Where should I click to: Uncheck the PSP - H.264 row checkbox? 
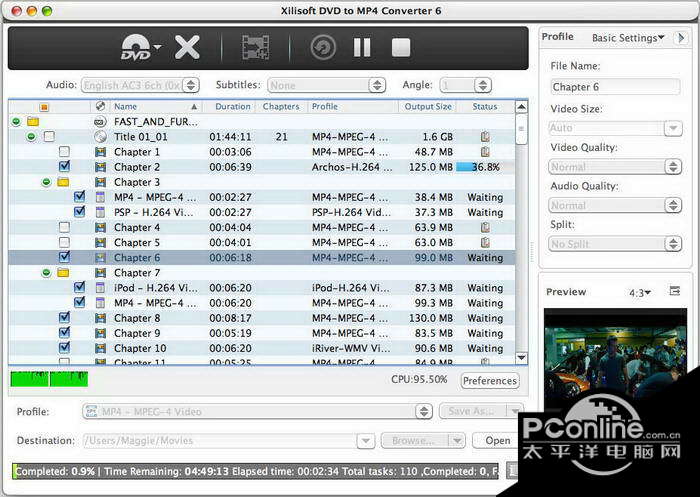coord(79,212)
